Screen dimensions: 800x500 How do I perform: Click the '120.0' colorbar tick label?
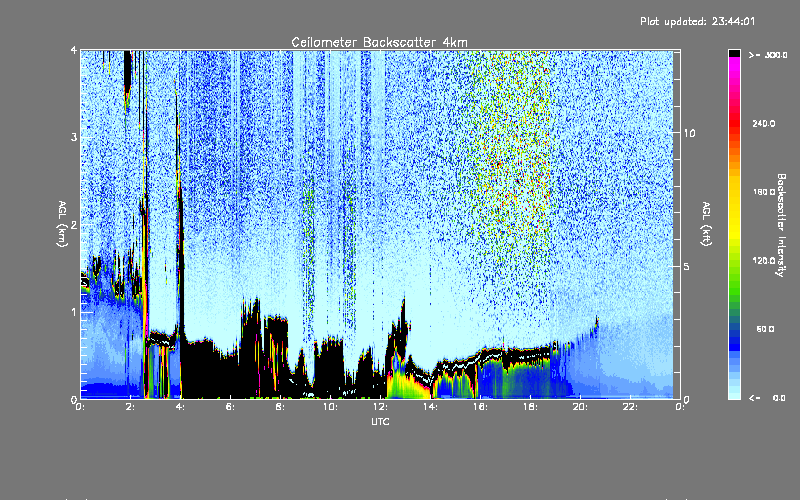click(764, 260)
